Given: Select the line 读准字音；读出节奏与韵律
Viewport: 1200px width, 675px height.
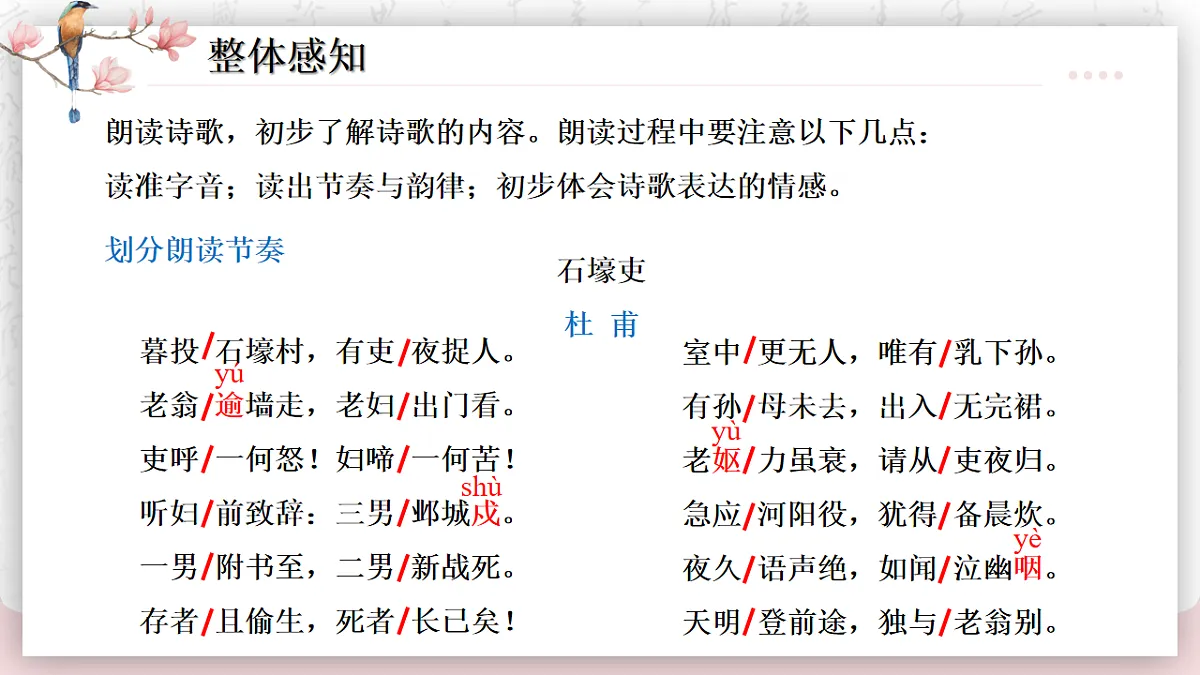Looking at the screenshot, I should (285, 187).
